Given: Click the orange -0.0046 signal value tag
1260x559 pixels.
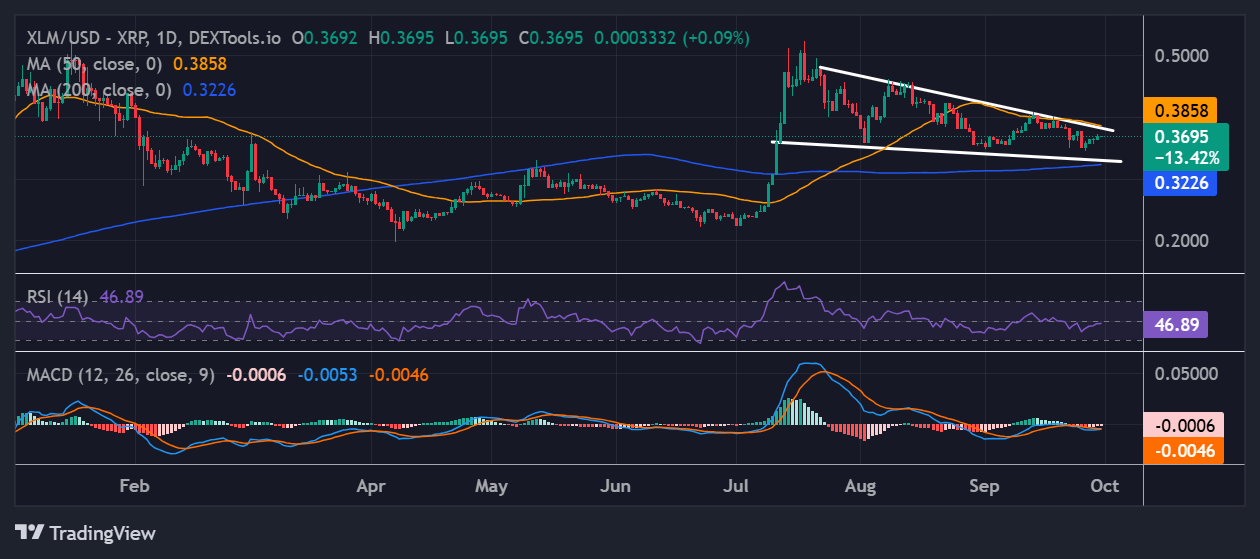Looking at the screenshot, I should [1183, 451].
